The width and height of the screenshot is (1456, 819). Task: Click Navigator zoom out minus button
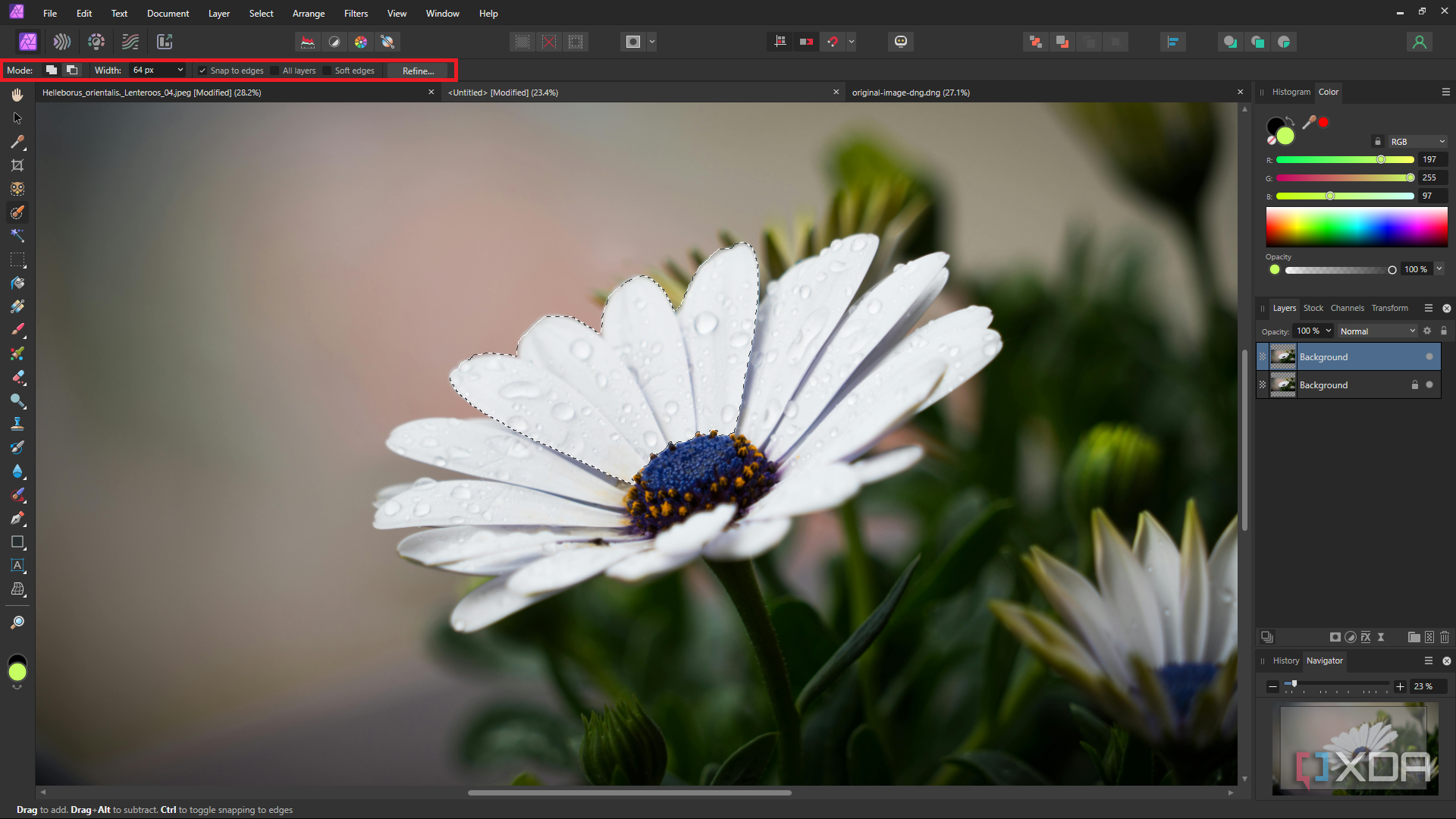tap(1272, 686)
